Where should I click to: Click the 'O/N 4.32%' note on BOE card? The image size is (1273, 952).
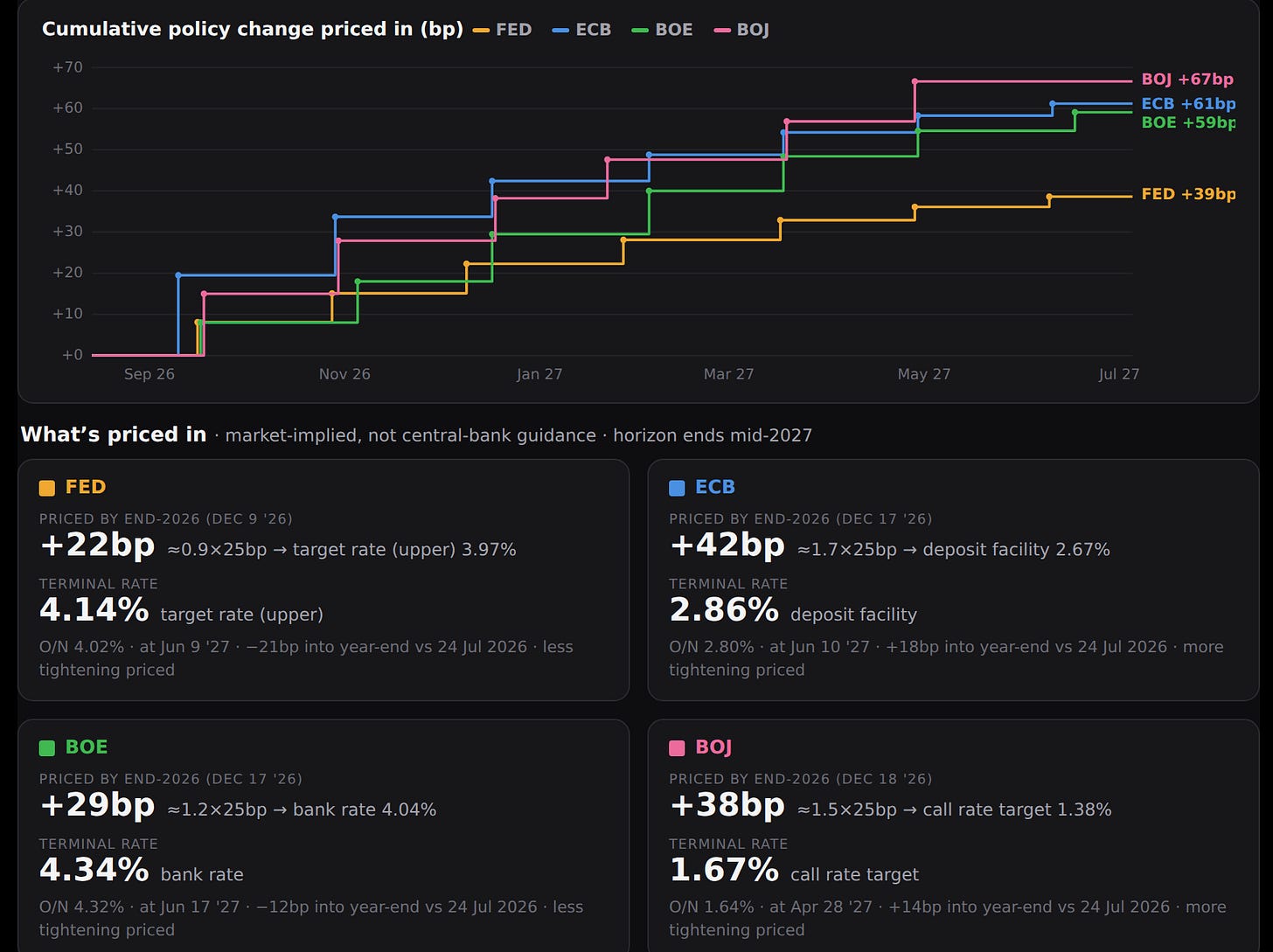[311, 919]
